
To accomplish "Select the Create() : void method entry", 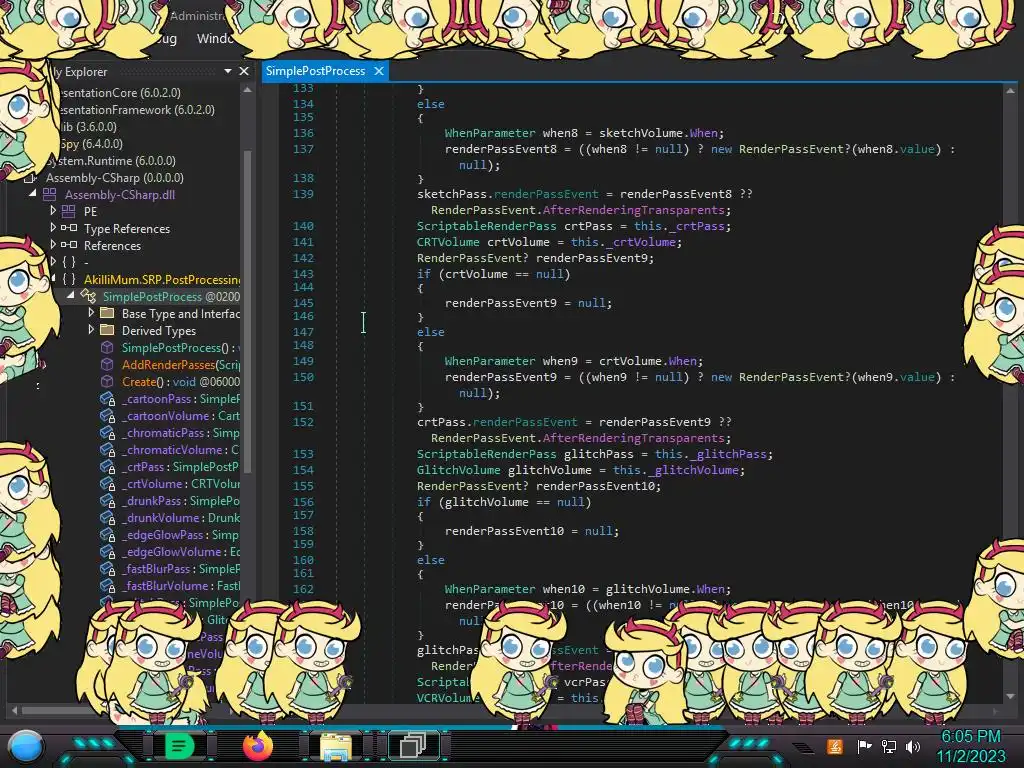I will click(180, 381).
